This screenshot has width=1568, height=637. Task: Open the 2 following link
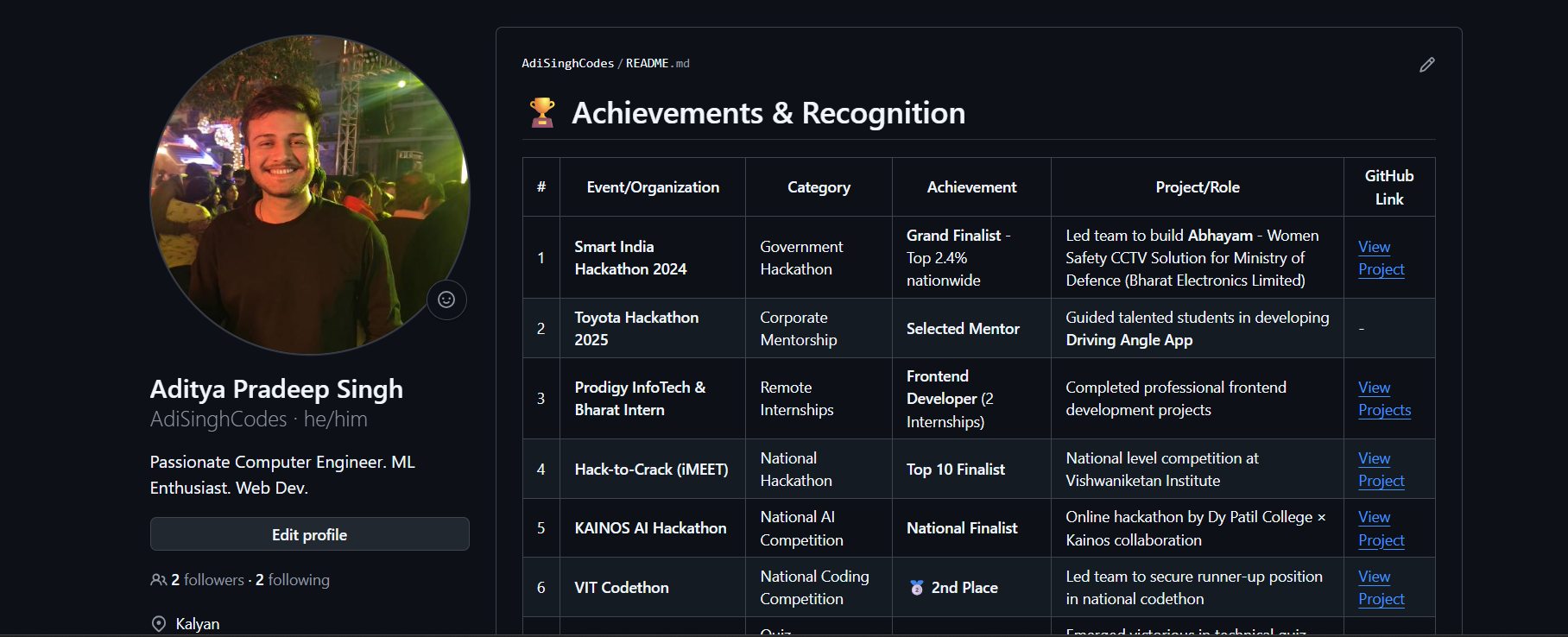coord(293,580)
